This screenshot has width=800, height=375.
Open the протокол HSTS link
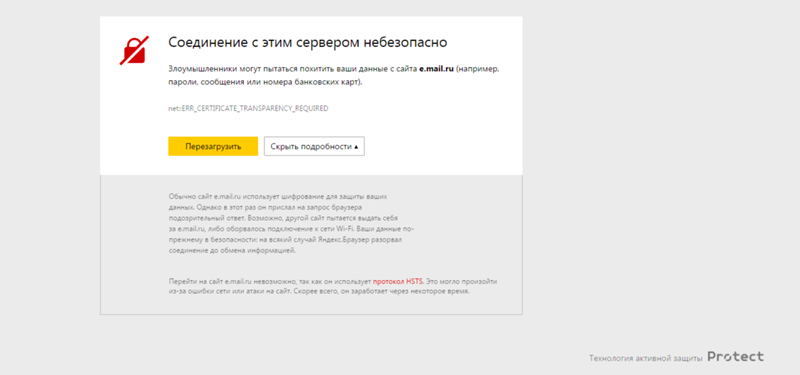tap(398, 281)
